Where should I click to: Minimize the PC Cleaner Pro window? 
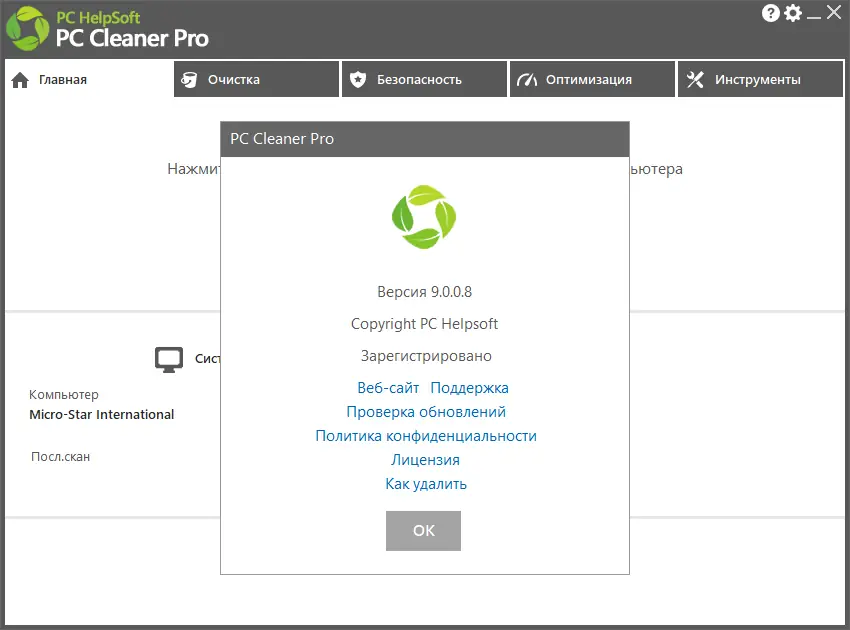click(x=814, y=17)
